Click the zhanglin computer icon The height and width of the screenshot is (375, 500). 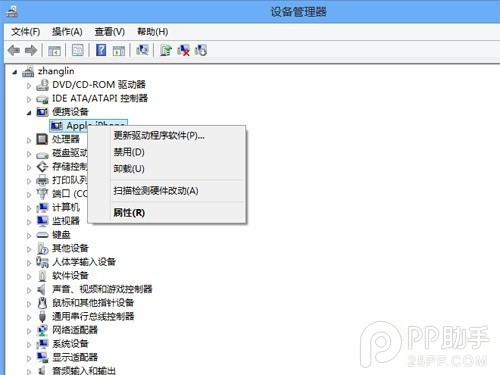tap(28, 71)
